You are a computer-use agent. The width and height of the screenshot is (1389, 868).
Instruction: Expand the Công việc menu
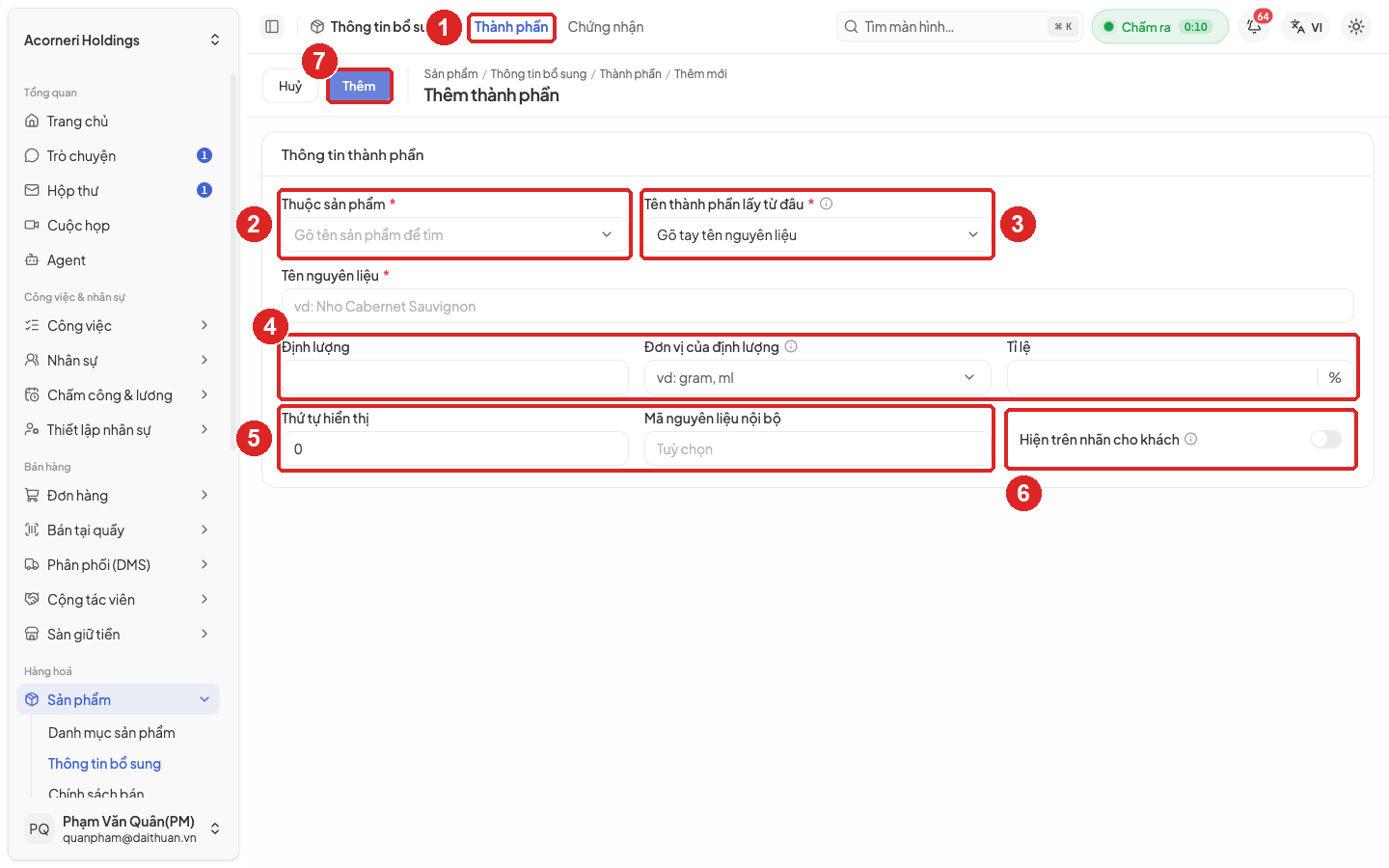[x=118, y=326]
